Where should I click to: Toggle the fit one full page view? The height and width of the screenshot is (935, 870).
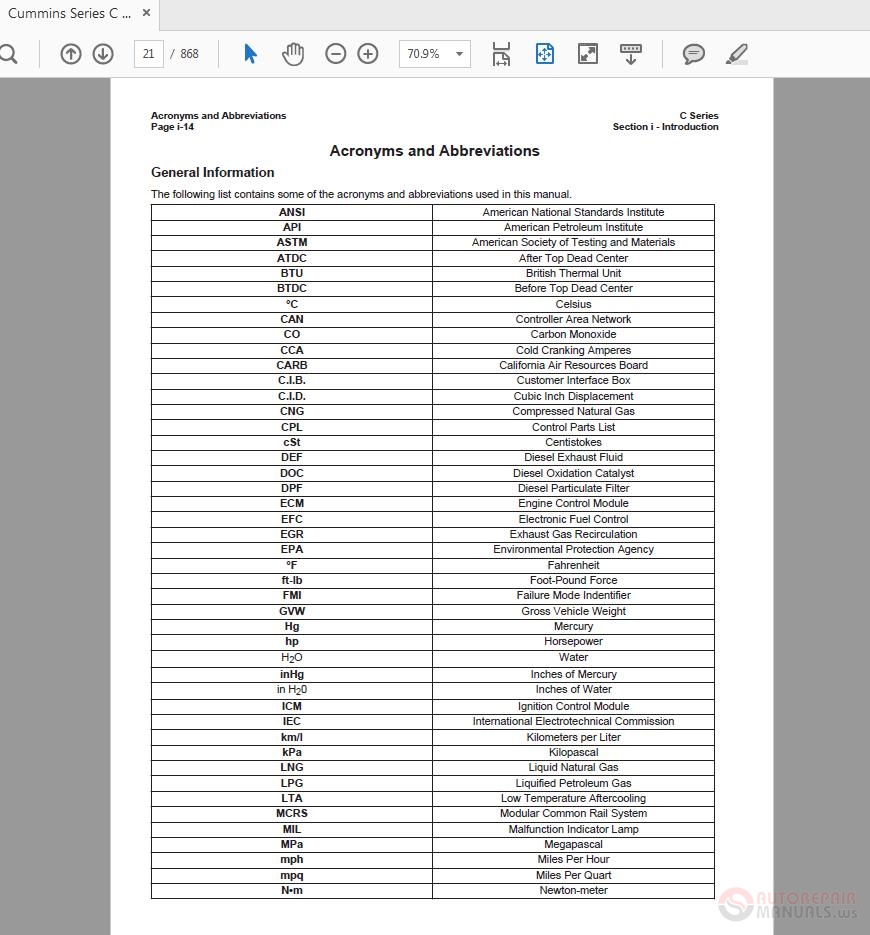point(545,54)
